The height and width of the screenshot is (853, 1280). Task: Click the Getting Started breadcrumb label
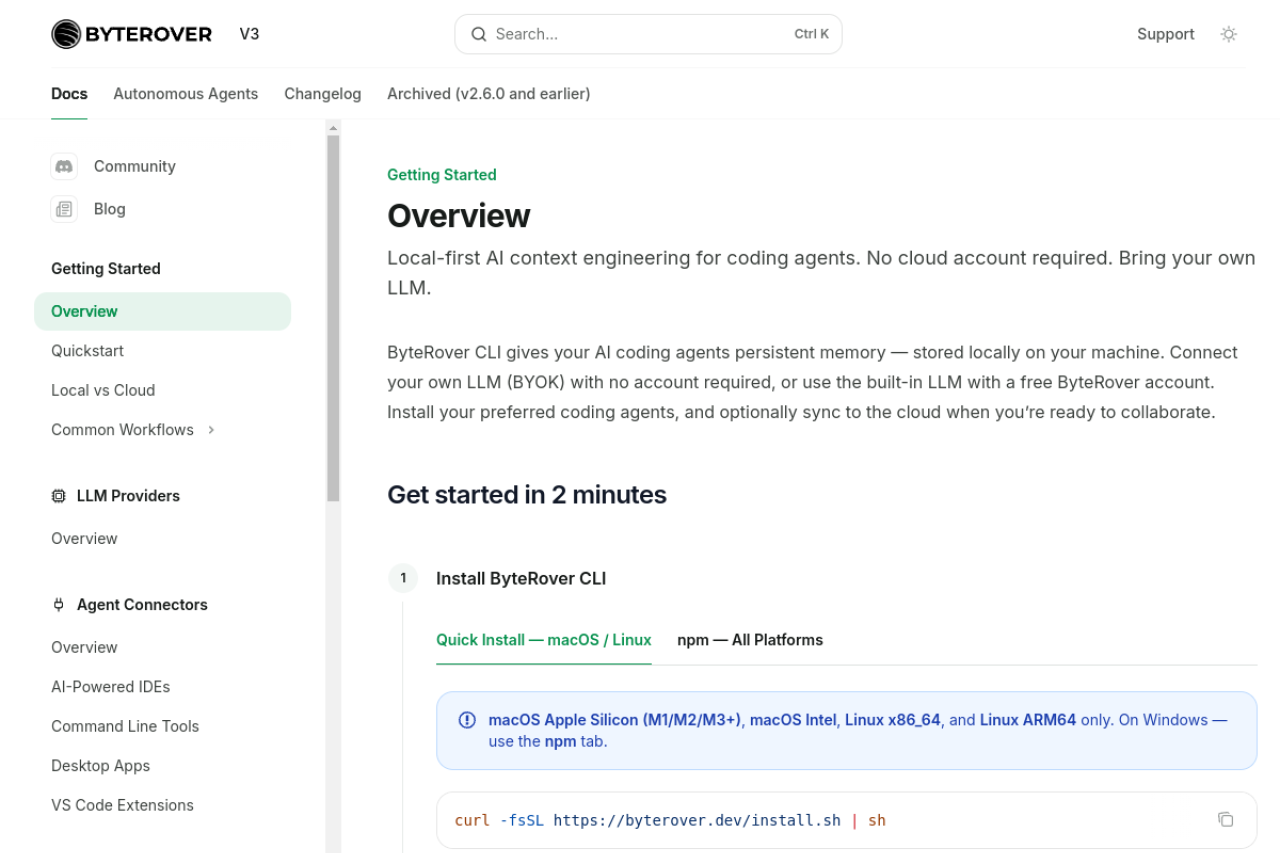442,175
